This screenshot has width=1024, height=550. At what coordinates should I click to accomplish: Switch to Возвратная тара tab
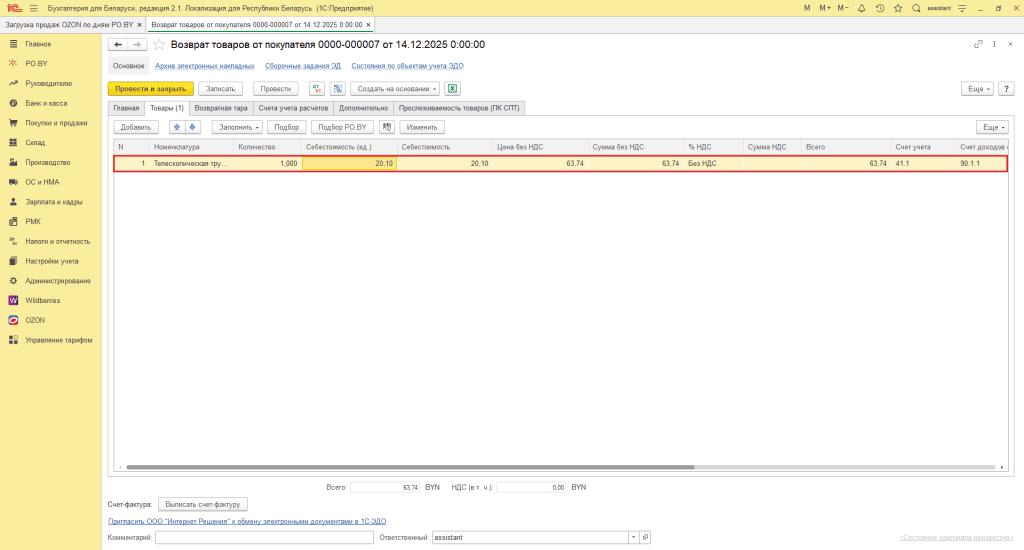coord(221,108)
